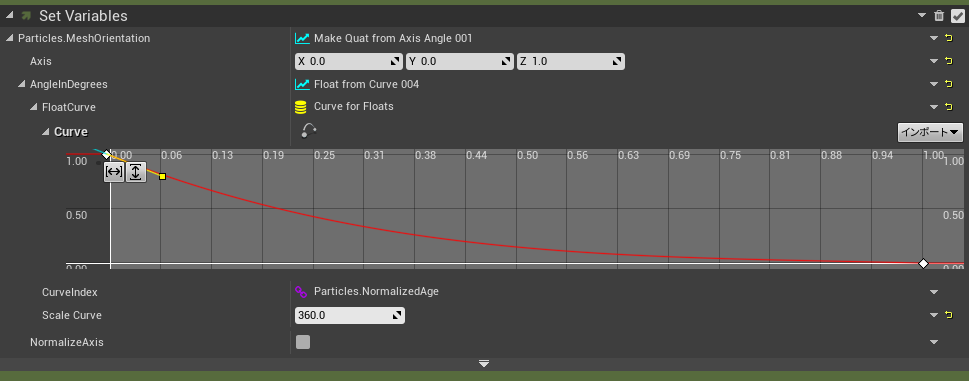The width and height of the screenshot is (969, 381).
Task: Reset Scale Curve to default with yellow arrow
Action: click(x=949, y=316)
